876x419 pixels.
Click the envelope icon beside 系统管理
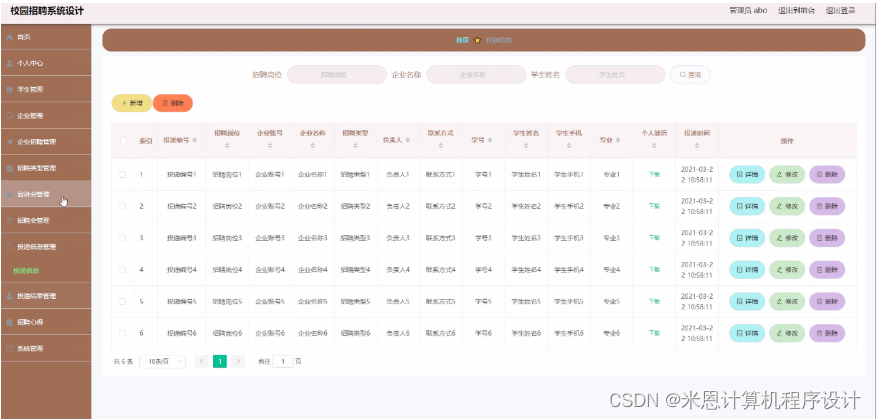pyautogui.click(x=9, y=349)
